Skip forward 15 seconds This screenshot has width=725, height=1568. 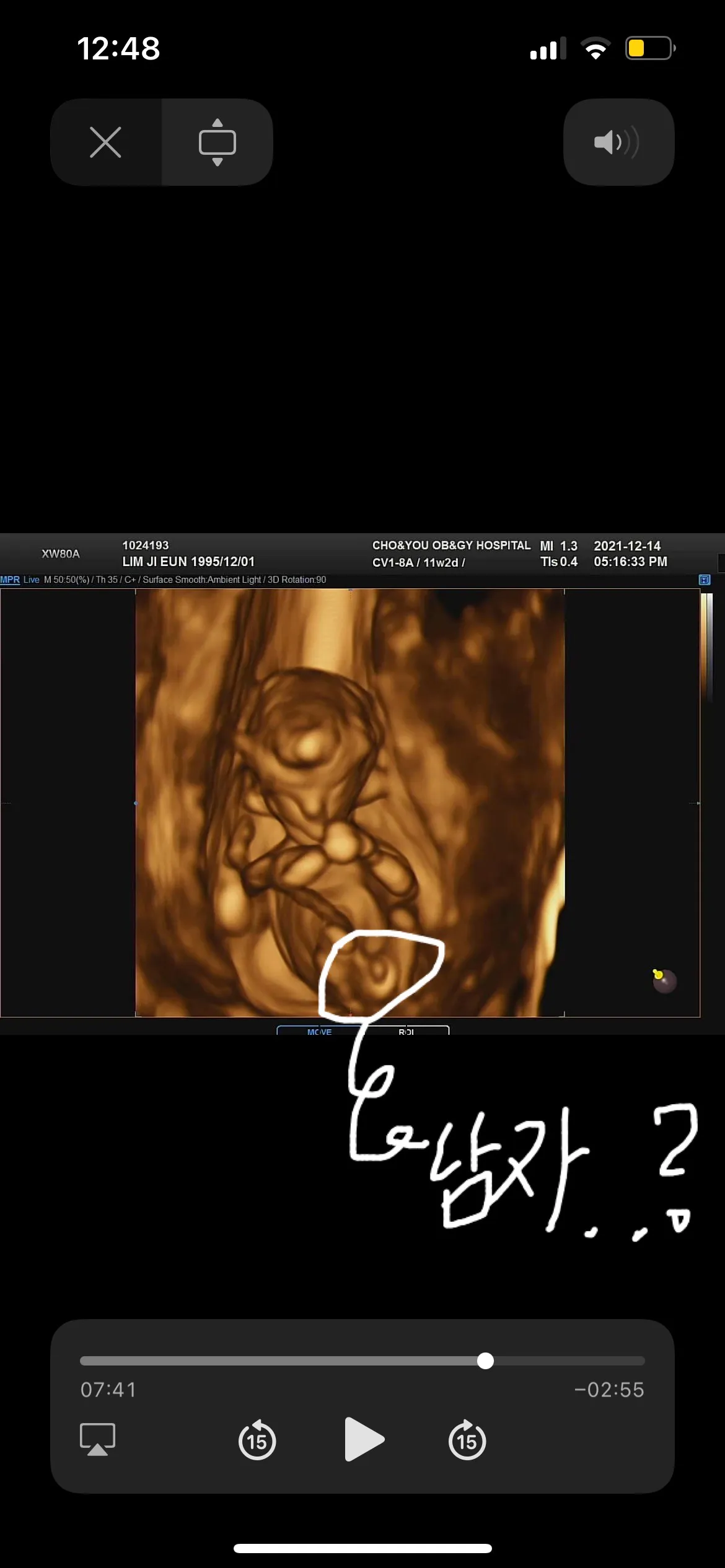point(467,1440)
